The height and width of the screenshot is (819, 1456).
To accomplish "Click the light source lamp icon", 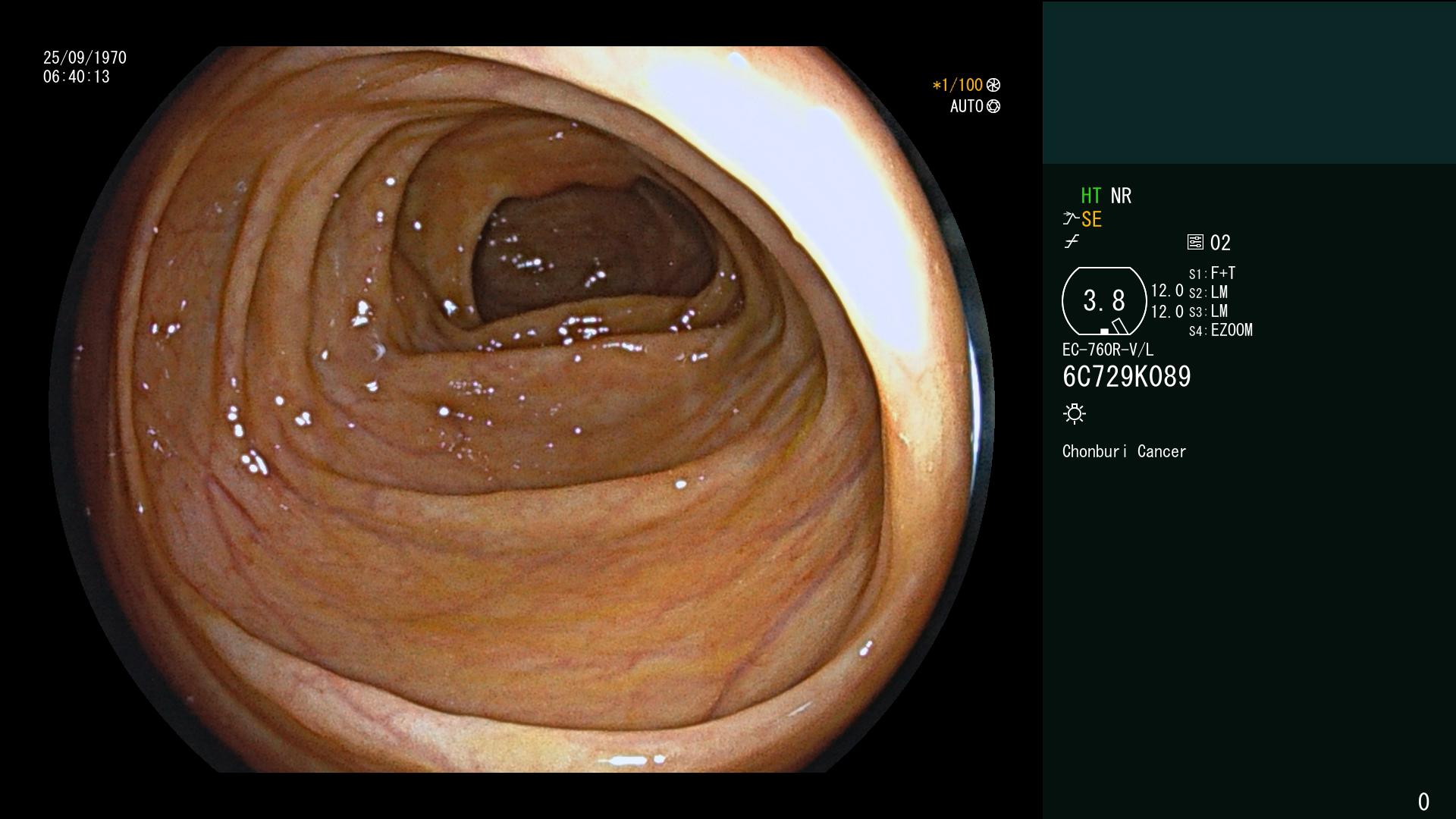I will [1075, 413].
